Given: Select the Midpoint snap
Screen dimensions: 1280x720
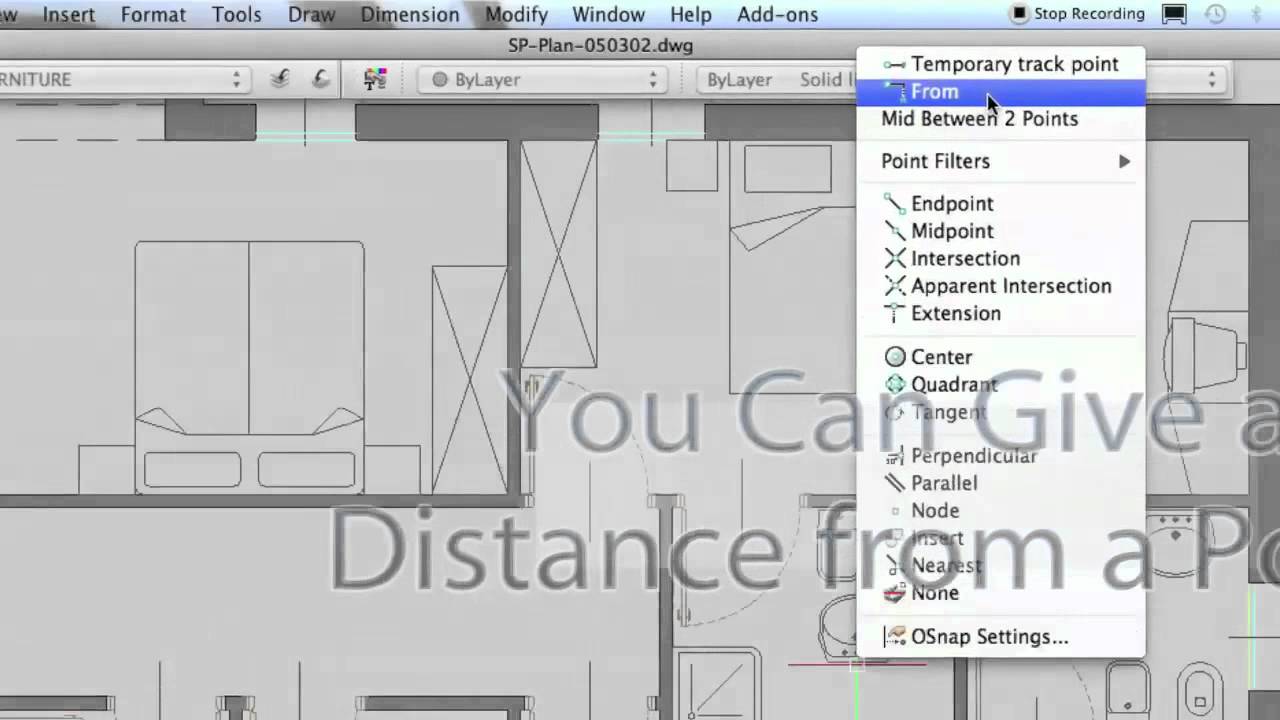Looking at the screenshot, I should [x=1001, y=231].
